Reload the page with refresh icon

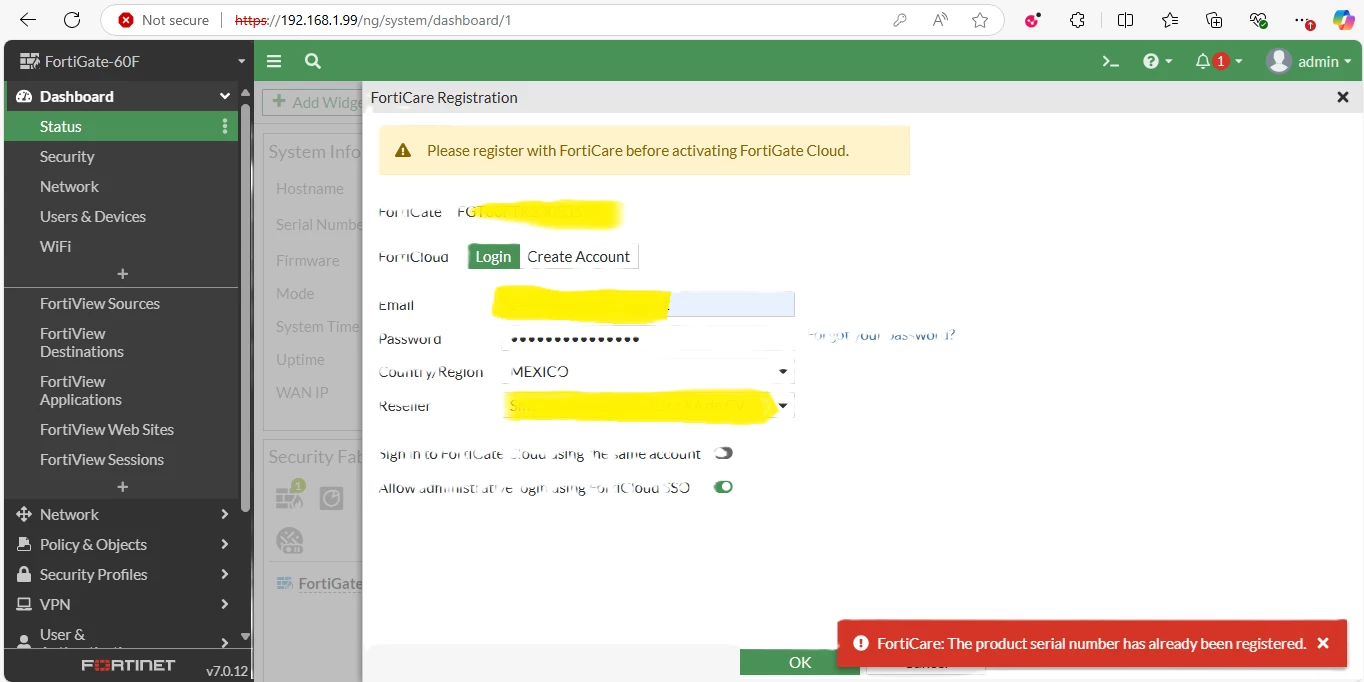point(72,20)
